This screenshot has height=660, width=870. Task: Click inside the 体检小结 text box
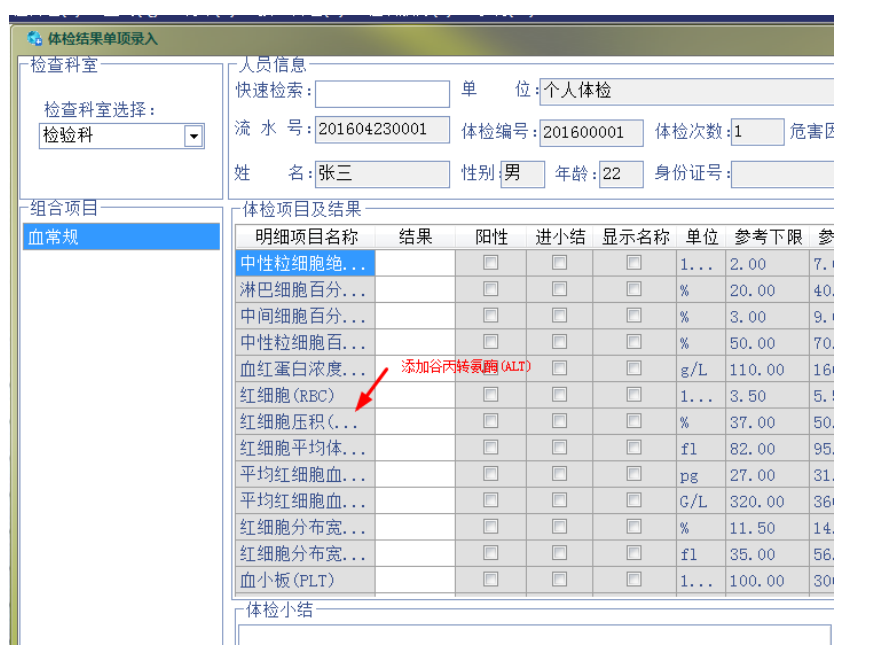coord(534,634)
